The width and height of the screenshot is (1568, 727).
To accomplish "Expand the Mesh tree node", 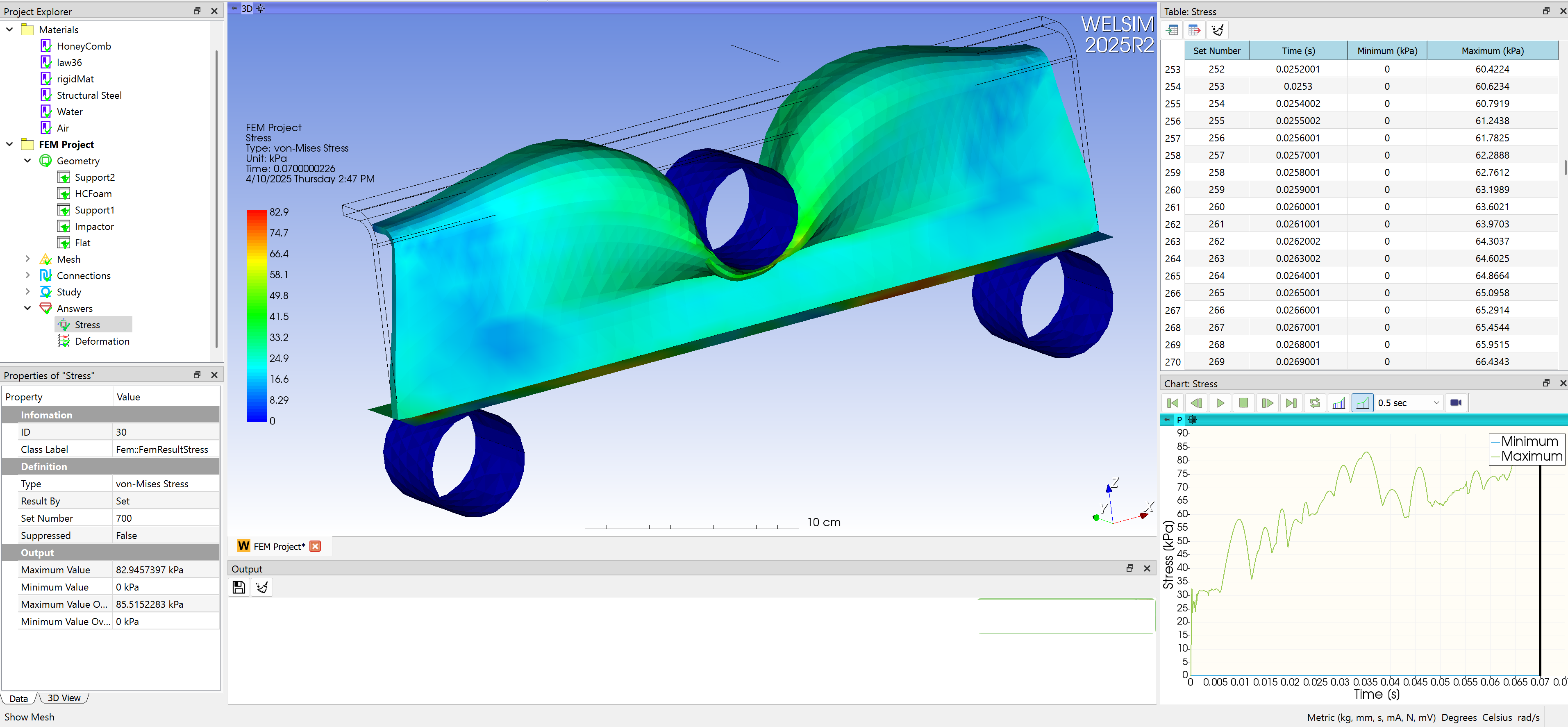I will point(27,259).
